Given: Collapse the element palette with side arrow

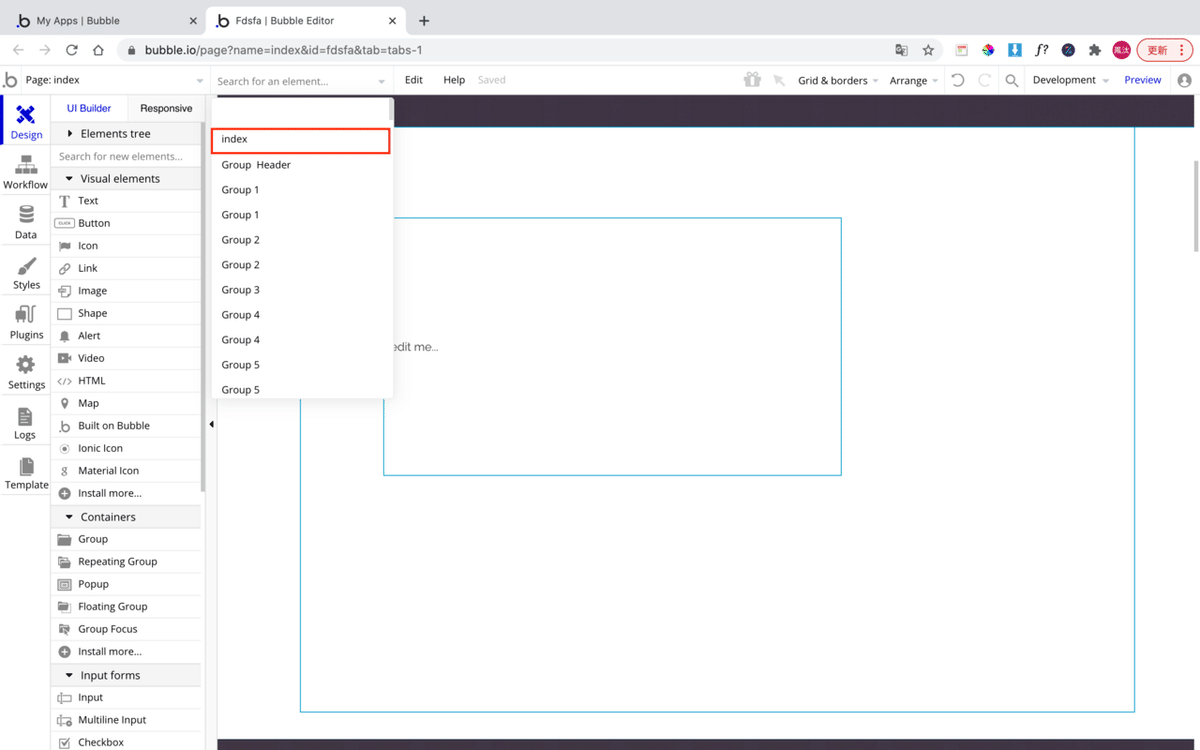Looking at the screenshot, I should (x=211, y=424).
